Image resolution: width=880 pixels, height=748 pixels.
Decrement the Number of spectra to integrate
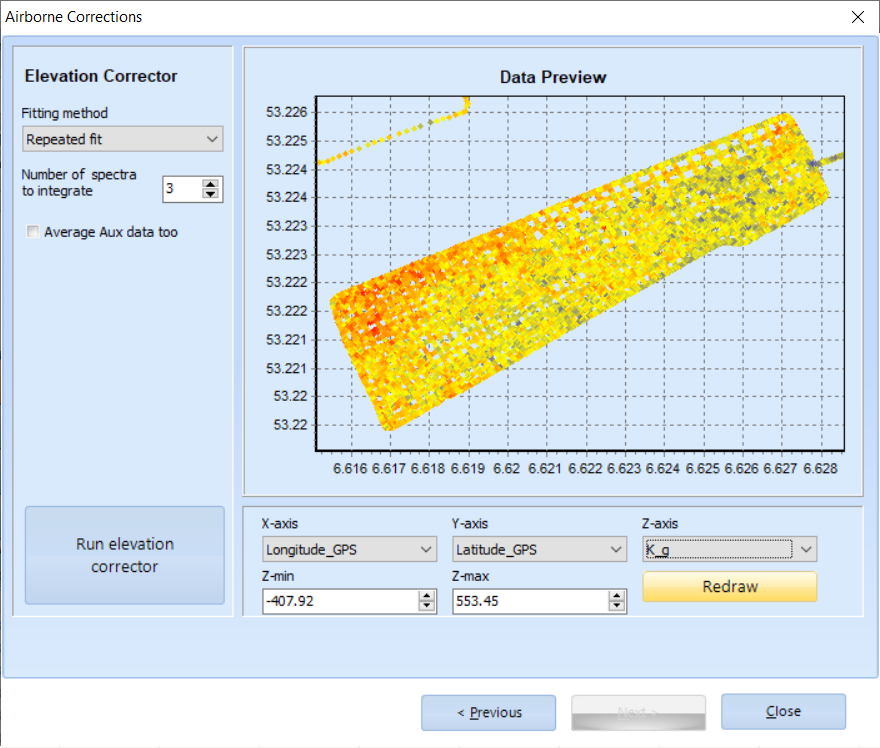point(210,194)
